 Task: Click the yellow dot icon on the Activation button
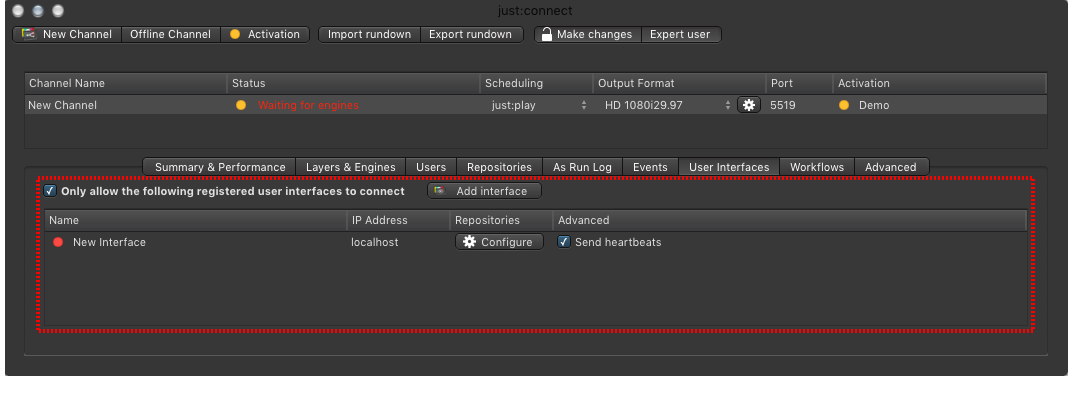click(235, 34)
